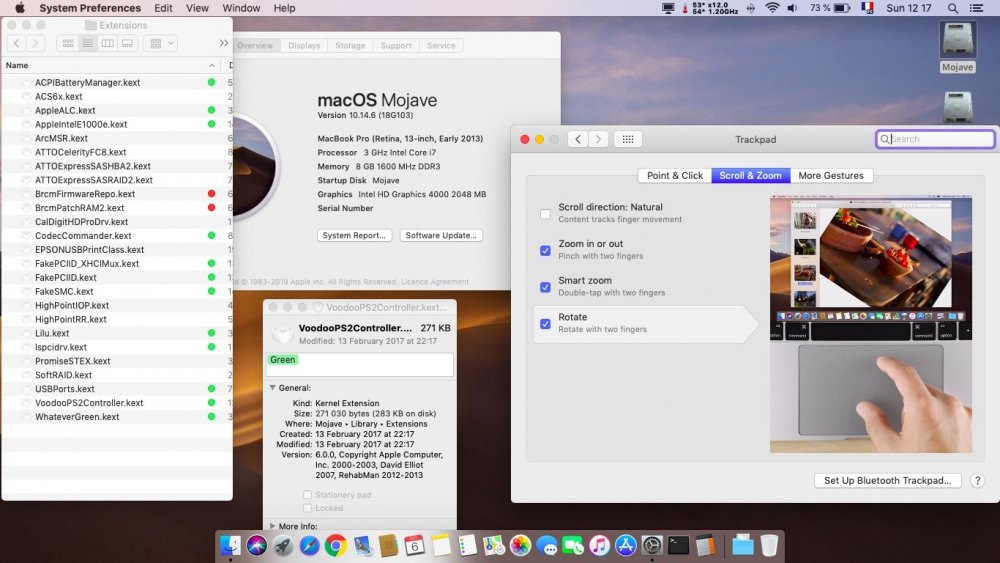1000x563 pixels.
Task: Toggle the Rotate gesture checkbox
Action: click(x=545, y=324)
